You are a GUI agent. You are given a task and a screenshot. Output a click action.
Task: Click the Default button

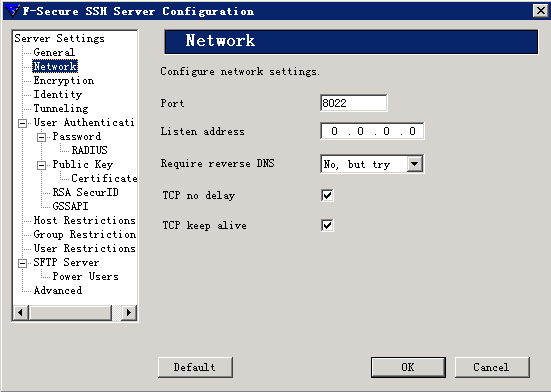[195, 367]
